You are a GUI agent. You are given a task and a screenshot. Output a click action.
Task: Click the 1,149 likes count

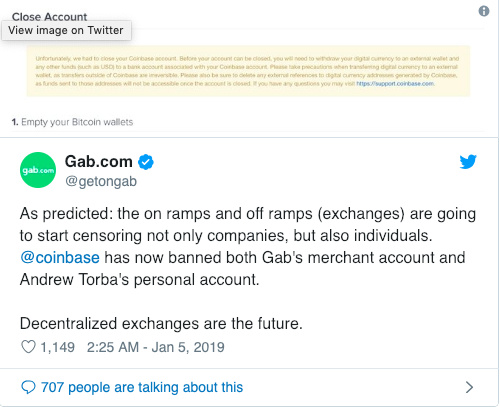pos(57,347)
